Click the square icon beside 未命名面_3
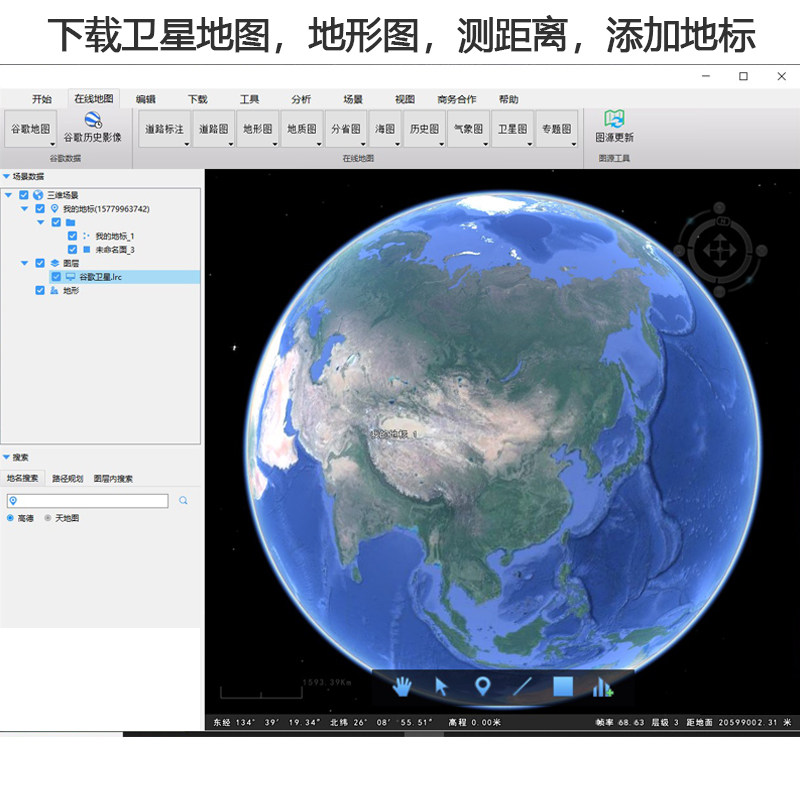 click(x=86, y=249)
